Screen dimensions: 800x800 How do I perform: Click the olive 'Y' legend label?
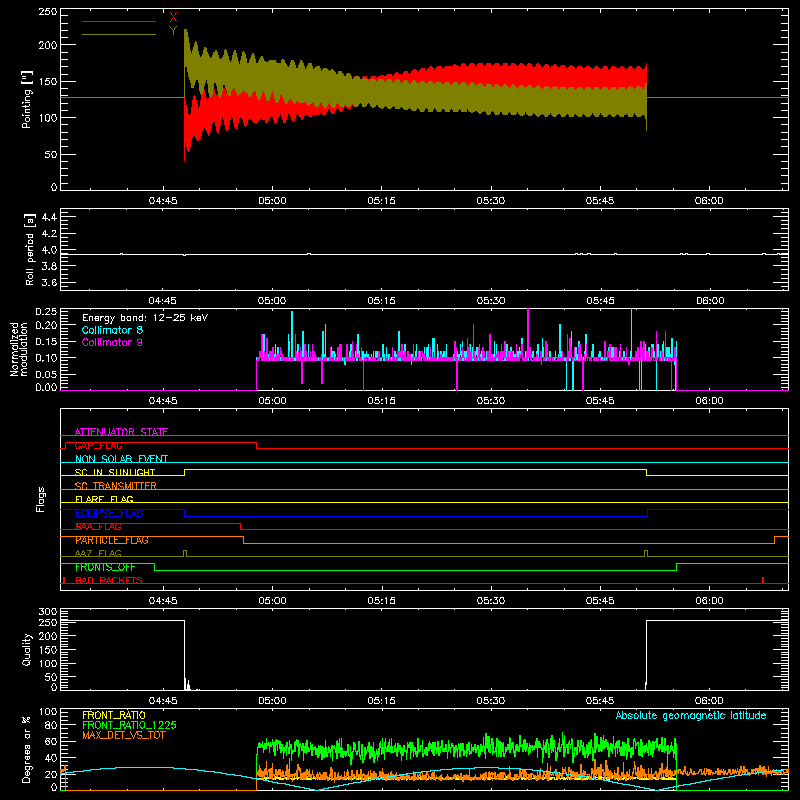coord(173,31)
